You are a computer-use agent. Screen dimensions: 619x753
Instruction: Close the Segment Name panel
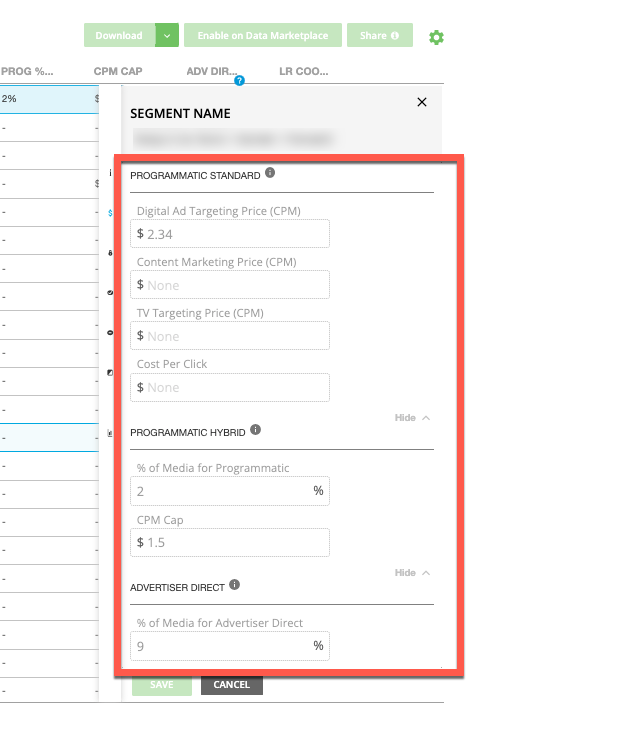coord(421,102)
